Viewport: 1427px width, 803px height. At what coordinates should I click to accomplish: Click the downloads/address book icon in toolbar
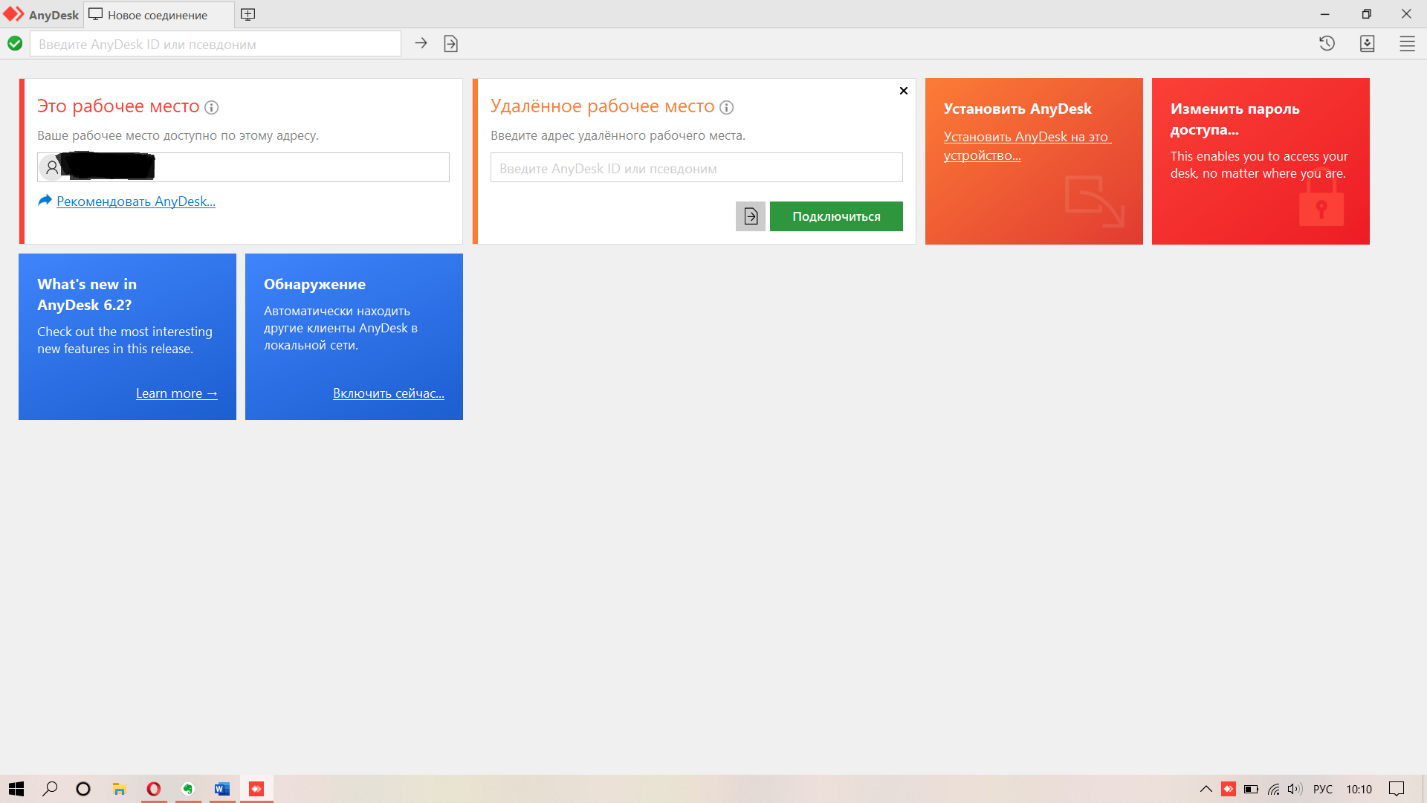pos(1367,43)
